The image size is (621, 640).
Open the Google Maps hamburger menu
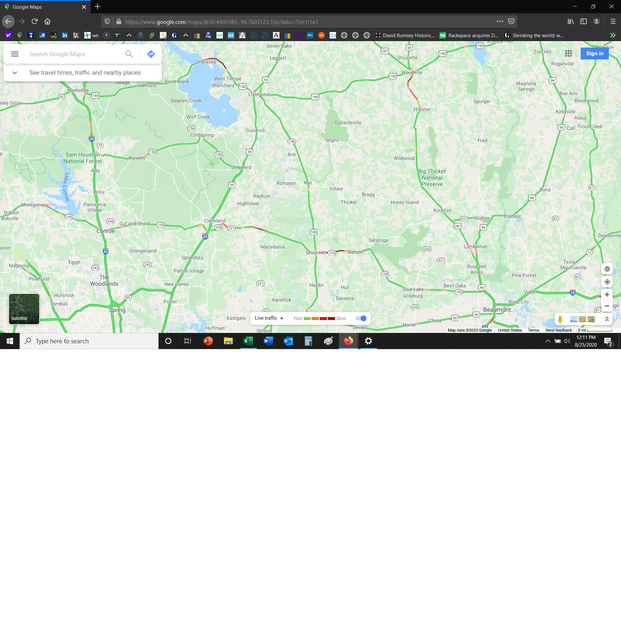[15, 54]
